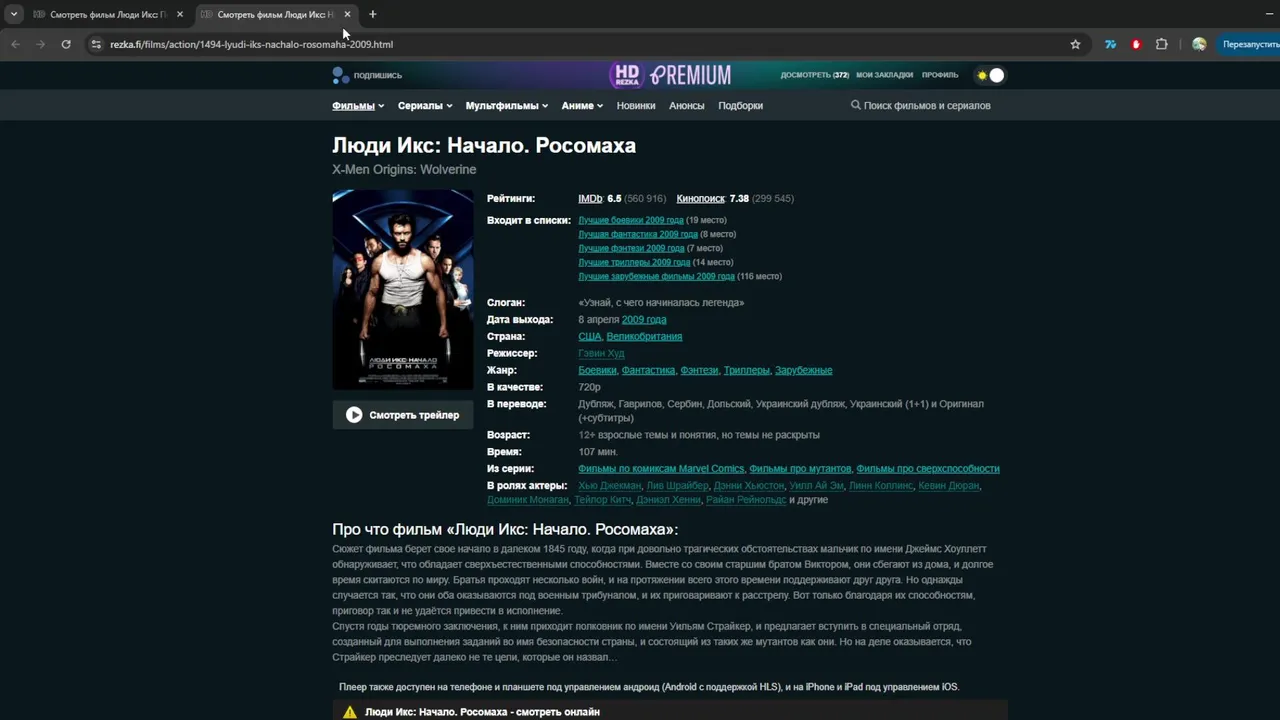Screen dimensions: 1280x720
Task: Open the Великобритания country link
Action: pyautogui.click(x=644, y=337)
